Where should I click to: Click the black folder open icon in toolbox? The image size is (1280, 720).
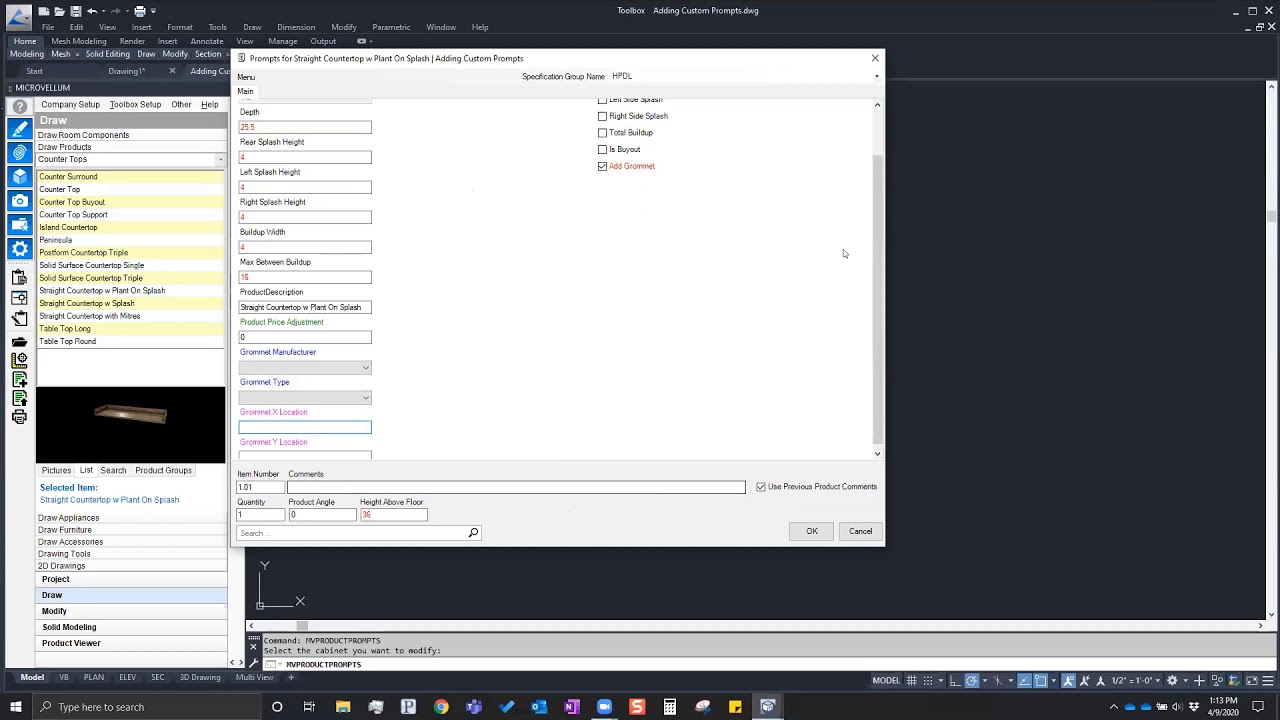point(19,342)
